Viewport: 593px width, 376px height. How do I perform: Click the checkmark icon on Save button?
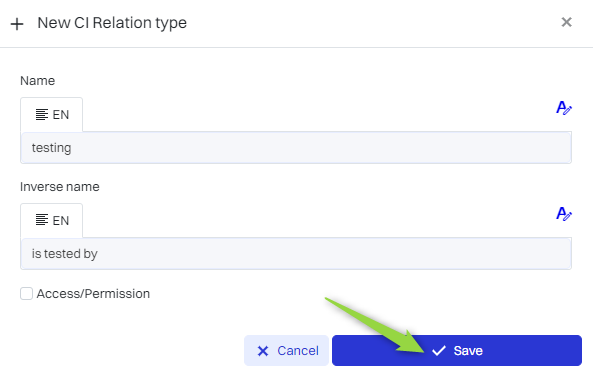point(439,351)
